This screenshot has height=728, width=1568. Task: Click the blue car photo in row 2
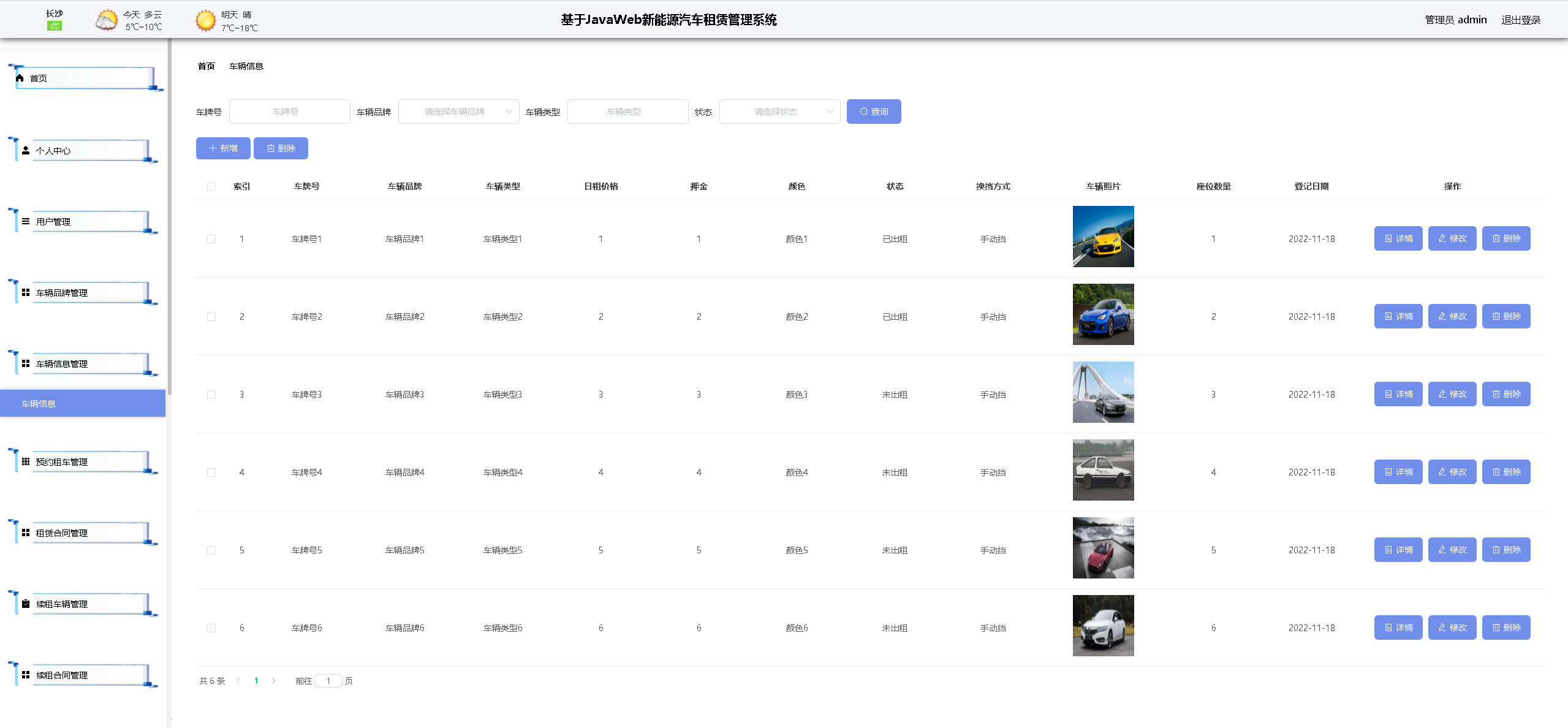coord(1103,314)
